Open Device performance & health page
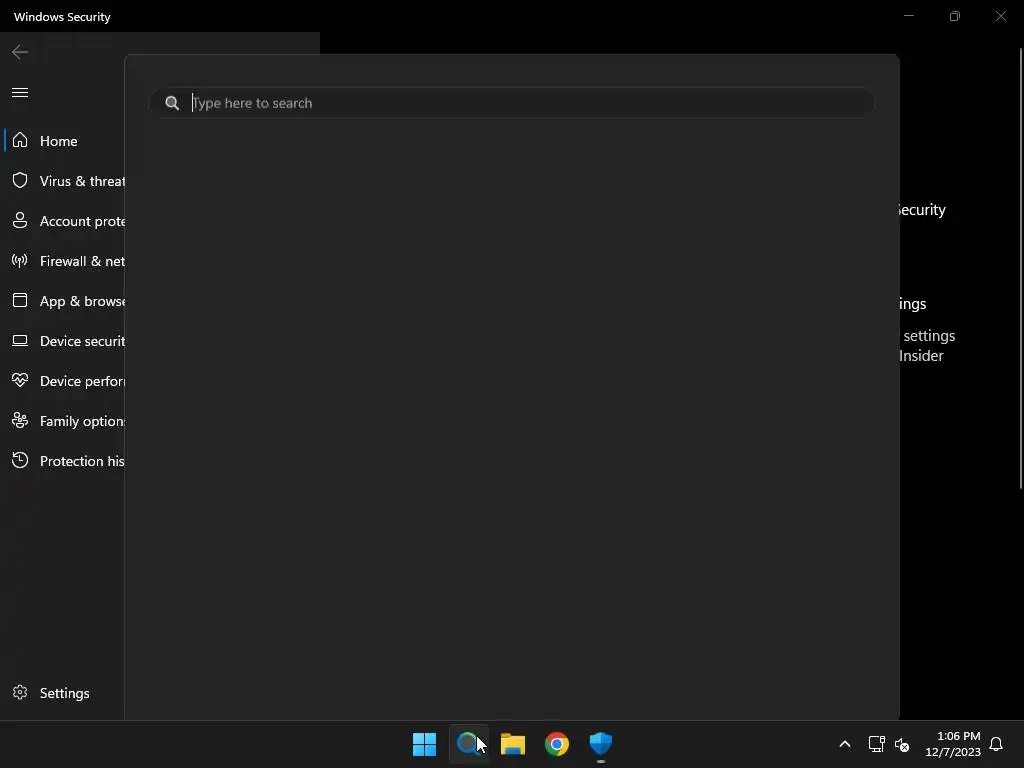 (x=64, y=381)
